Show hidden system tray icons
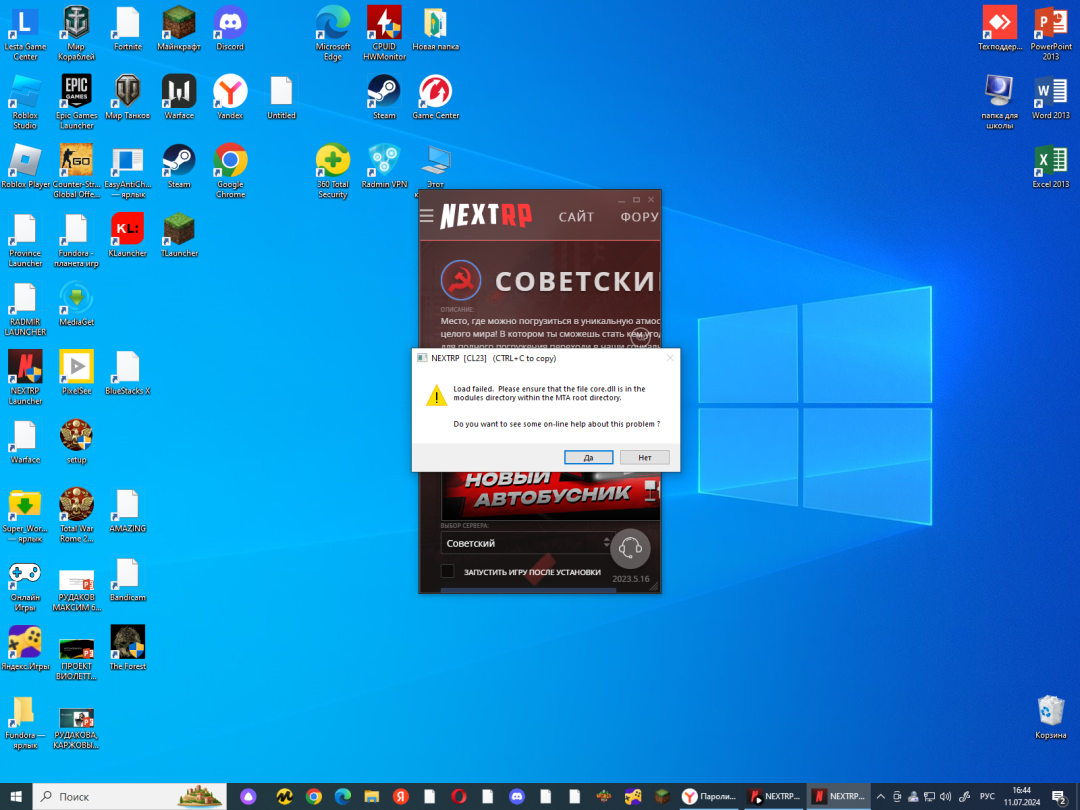Screen dimensions: 1080x810 pyautogui.click(x=880, y=796)
